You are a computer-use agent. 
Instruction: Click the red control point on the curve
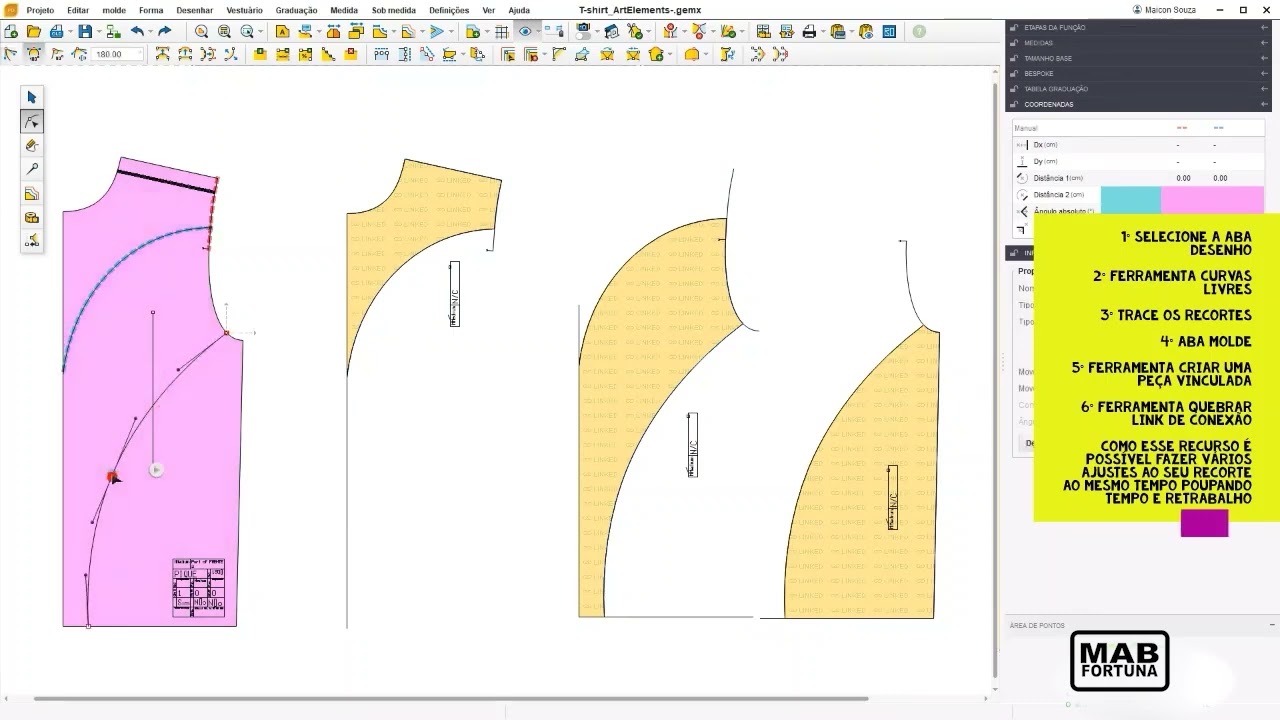[112, 477]
